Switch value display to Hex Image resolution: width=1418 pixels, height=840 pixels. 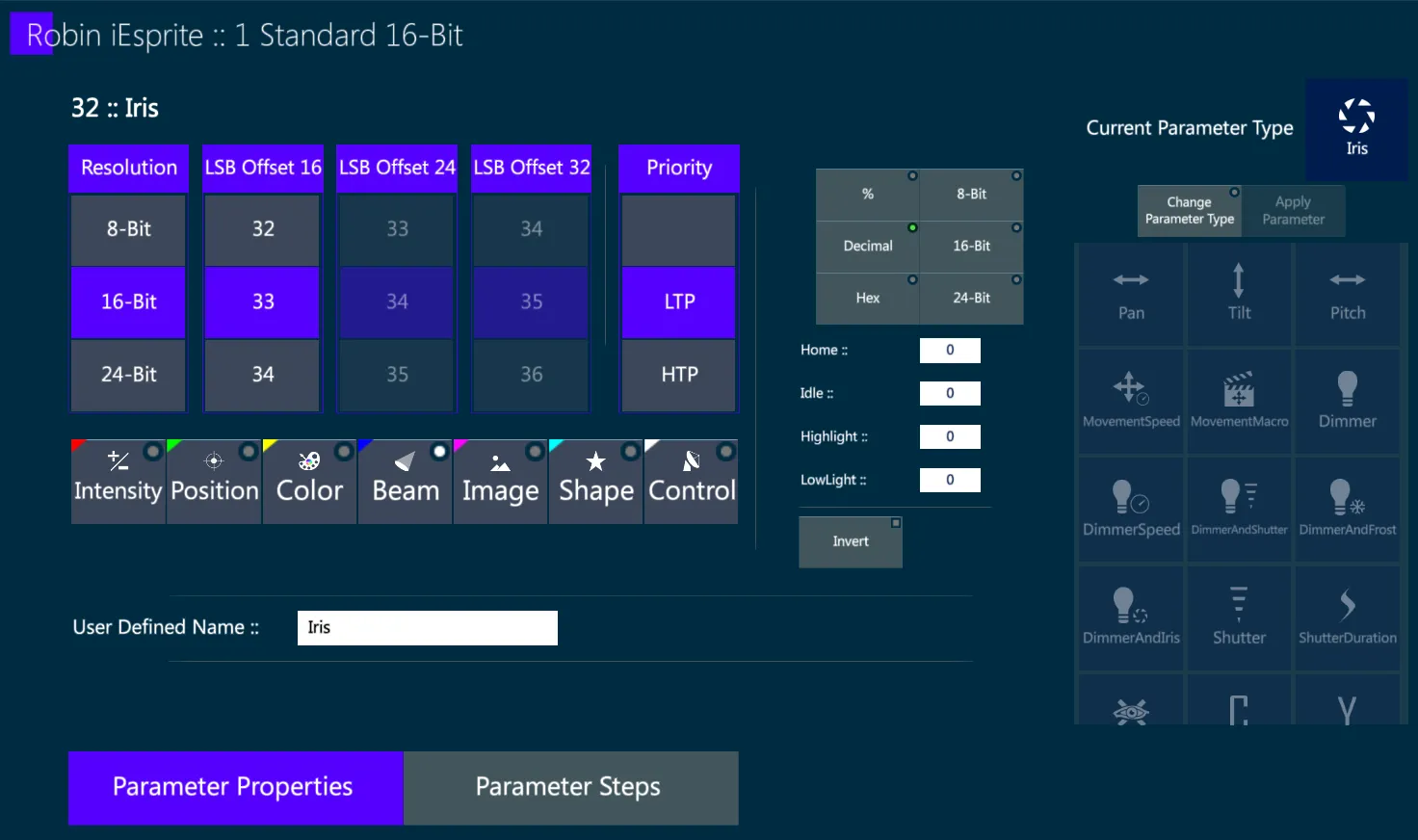[x=868, y=299]
